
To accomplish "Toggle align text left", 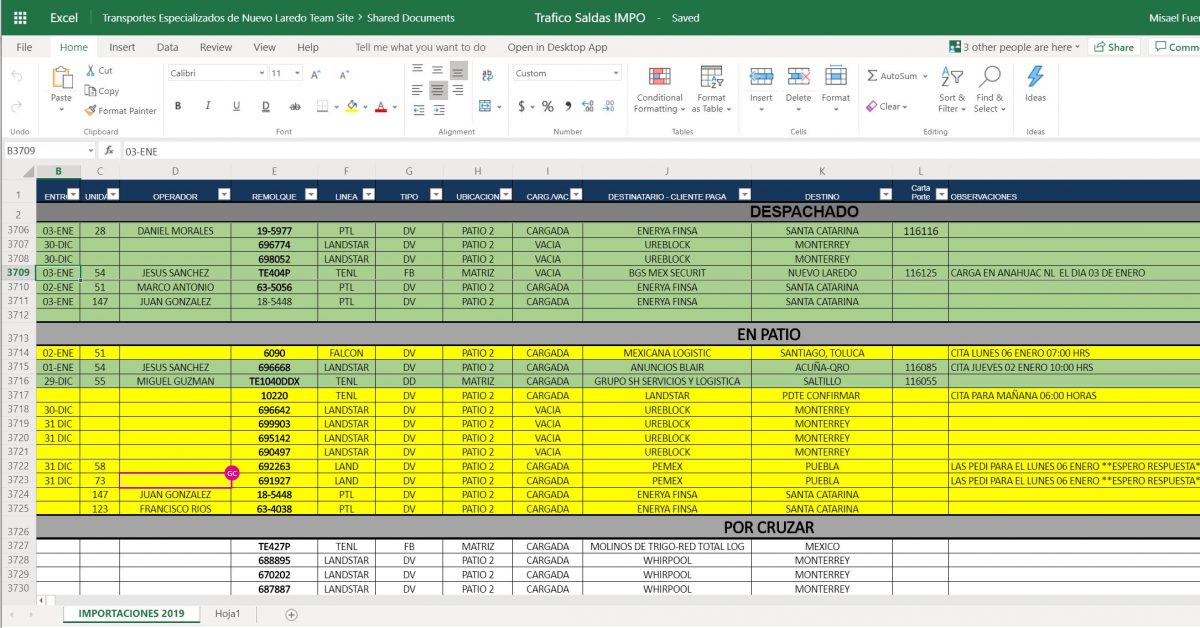I will click(416, 89).
